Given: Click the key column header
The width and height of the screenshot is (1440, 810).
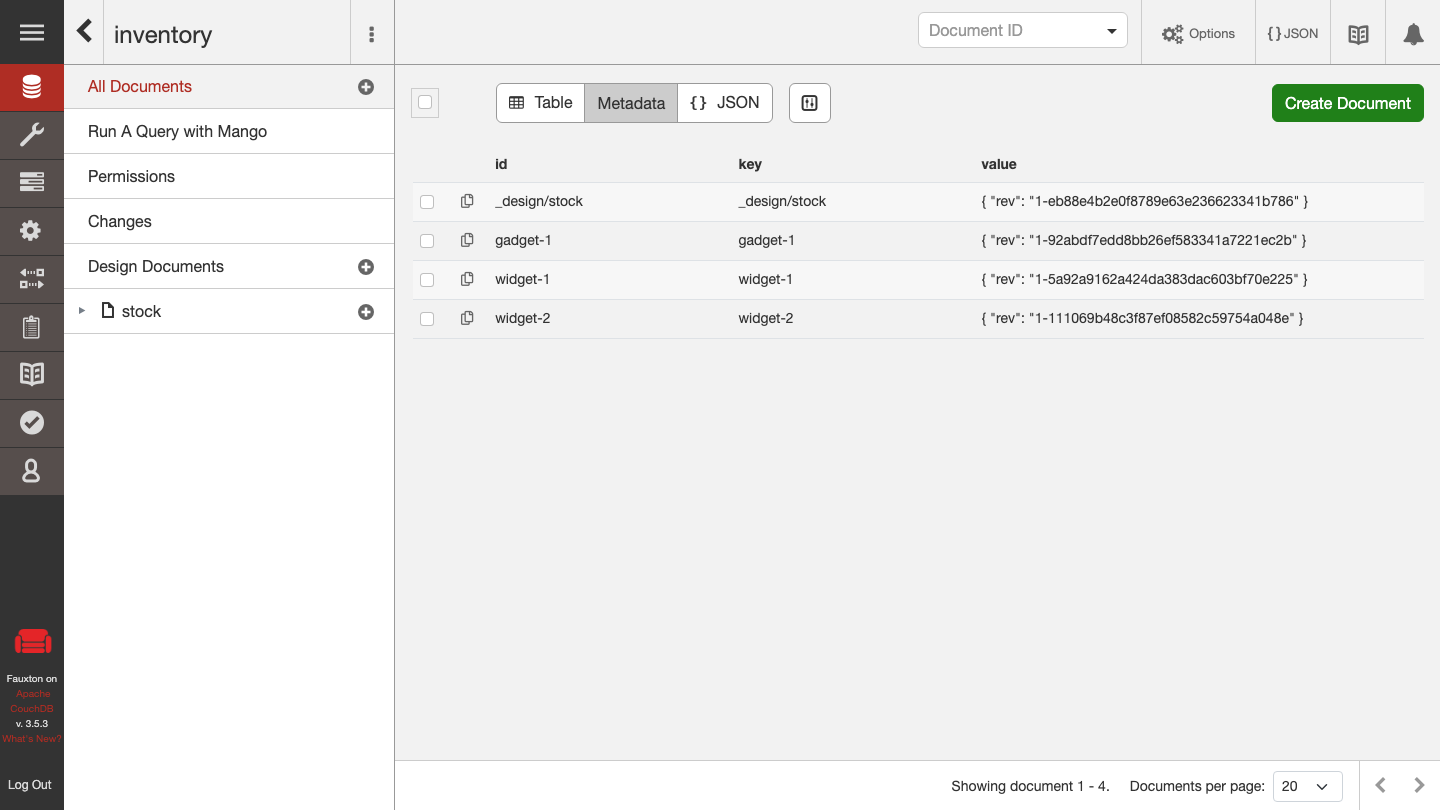Looking at the screenshot, I should click(750, 164).
